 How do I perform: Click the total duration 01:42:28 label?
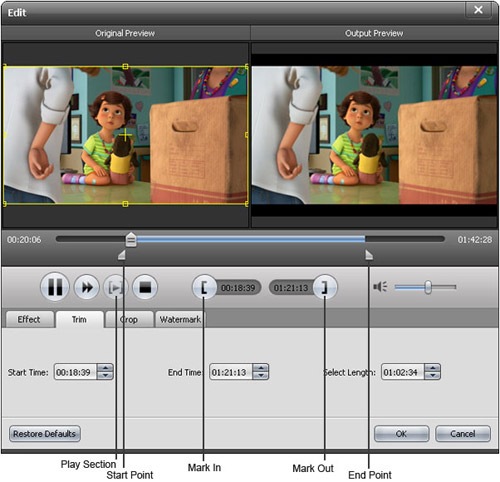(x=475, y=239)
